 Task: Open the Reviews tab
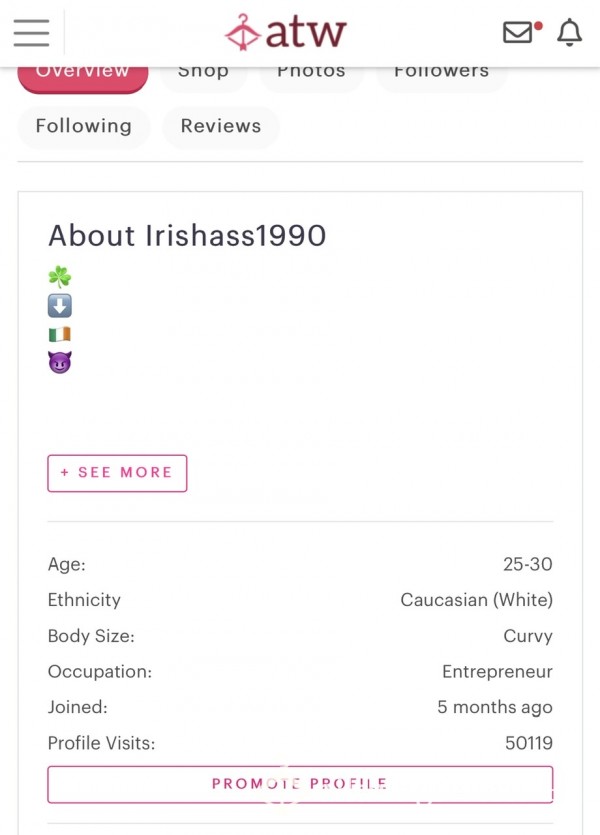point(221,126)
